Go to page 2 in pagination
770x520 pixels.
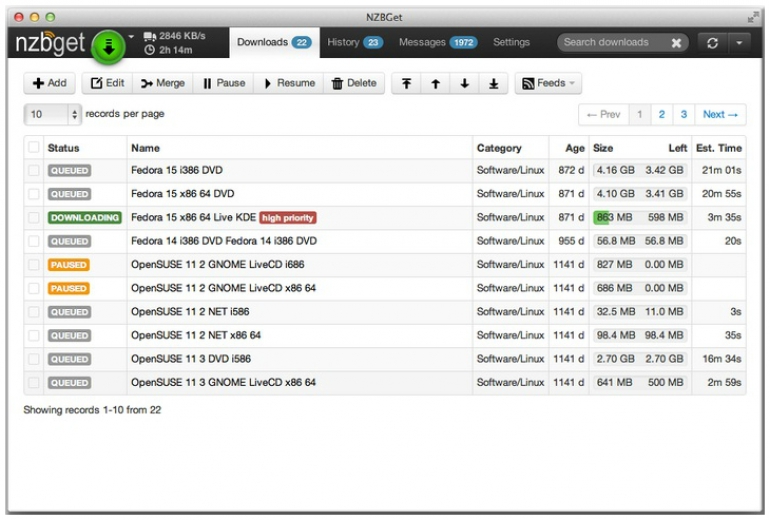661,114
